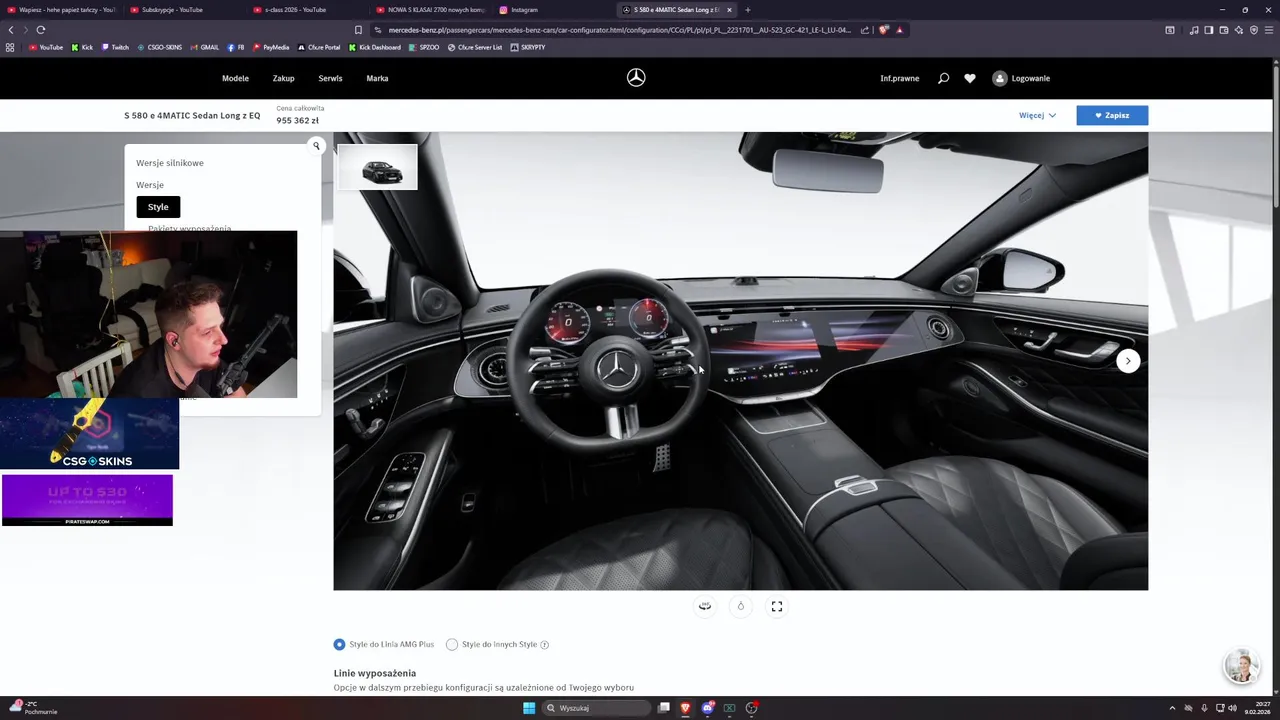Screen dimensions: 1280x720
Task: Open Twitch bookmark
Action: pos(115,47)
